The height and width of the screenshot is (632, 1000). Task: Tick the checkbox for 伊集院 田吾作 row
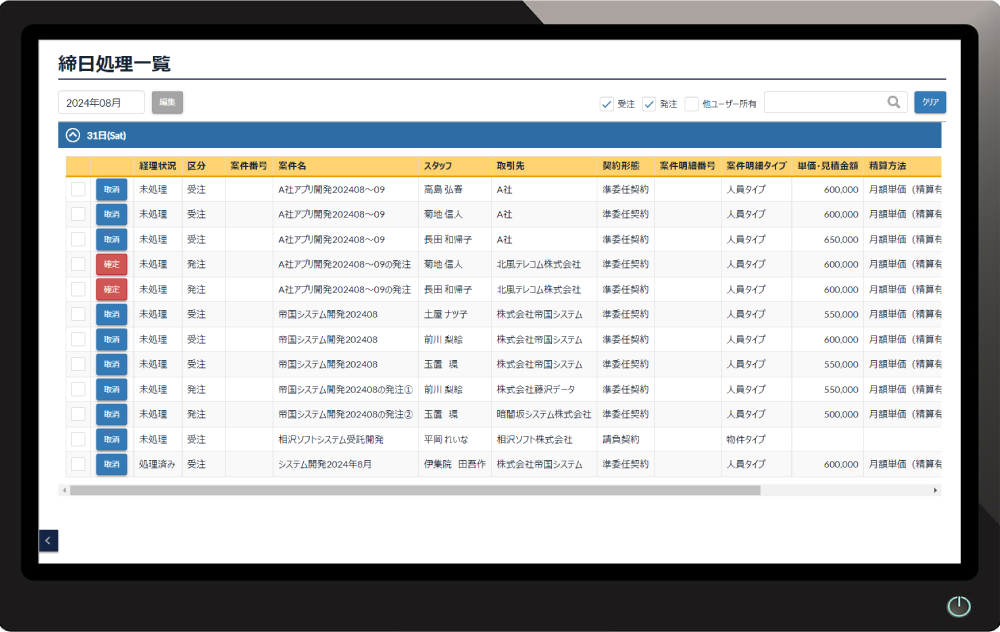(78, 464)
